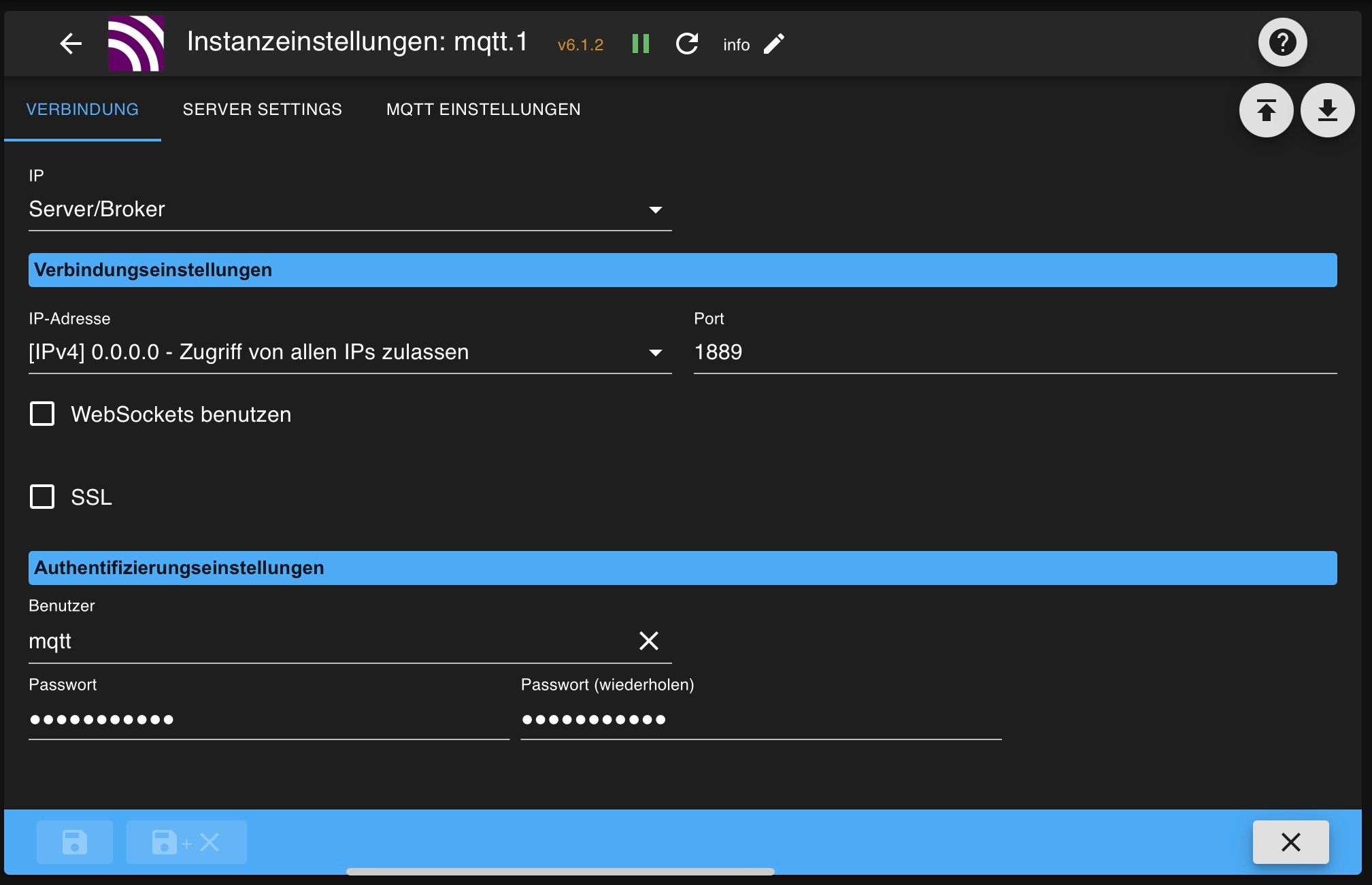Viewport: 1372px width, 885px height.
Task: Enable WebSockets benutzen checkbox
Action: tap(42, 414)
